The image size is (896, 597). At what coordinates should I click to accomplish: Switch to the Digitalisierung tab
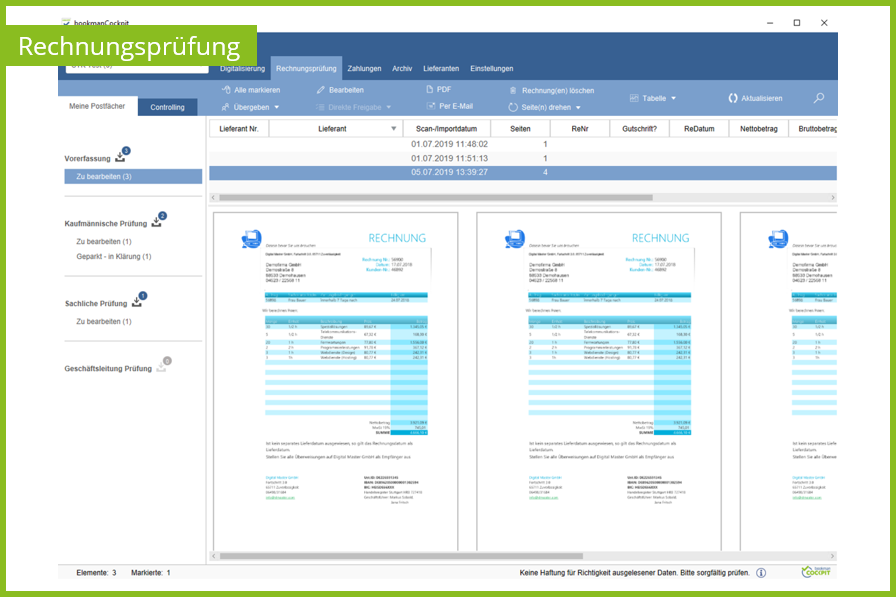click(x=242, y=69)
